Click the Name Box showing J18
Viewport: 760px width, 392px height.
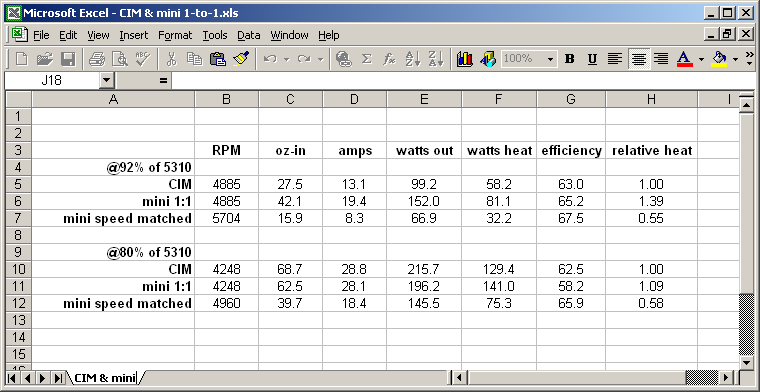pos(52,80)
